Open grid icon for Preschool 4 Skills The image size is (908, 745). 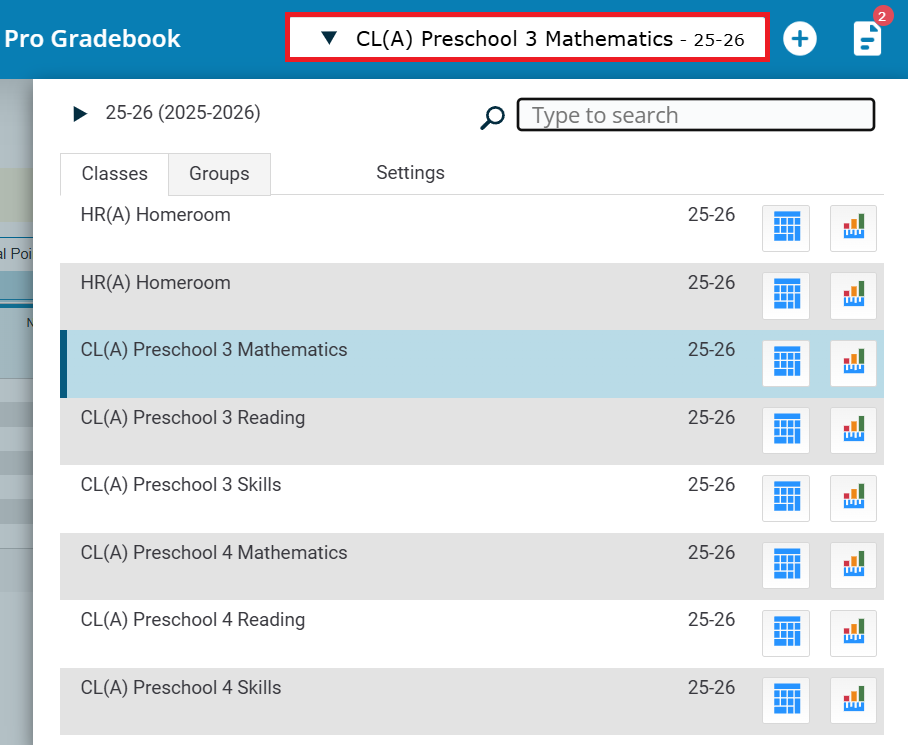786,700
